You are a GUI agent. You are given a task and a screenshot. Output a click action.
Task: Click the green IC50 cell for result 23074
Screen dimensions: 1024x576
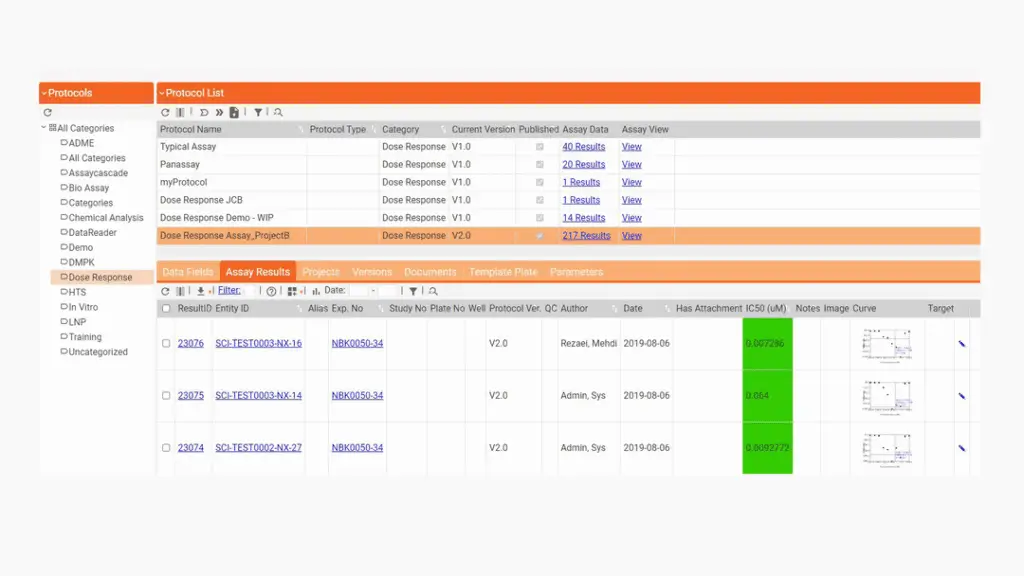tap(767, 448)
